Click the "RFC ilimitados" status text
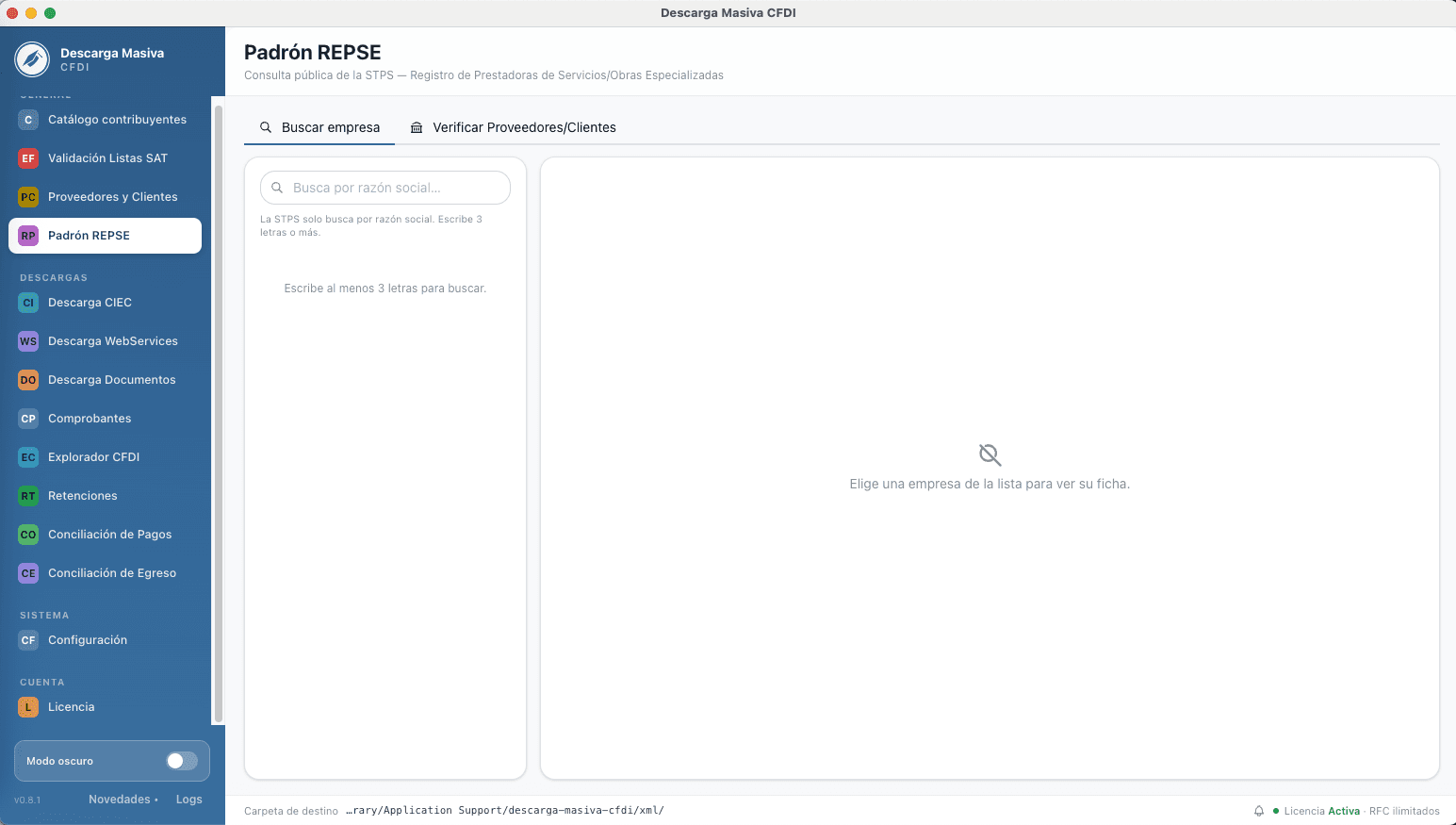The width and height of the screenshot is (1456, 825). tap(1404, 811)
